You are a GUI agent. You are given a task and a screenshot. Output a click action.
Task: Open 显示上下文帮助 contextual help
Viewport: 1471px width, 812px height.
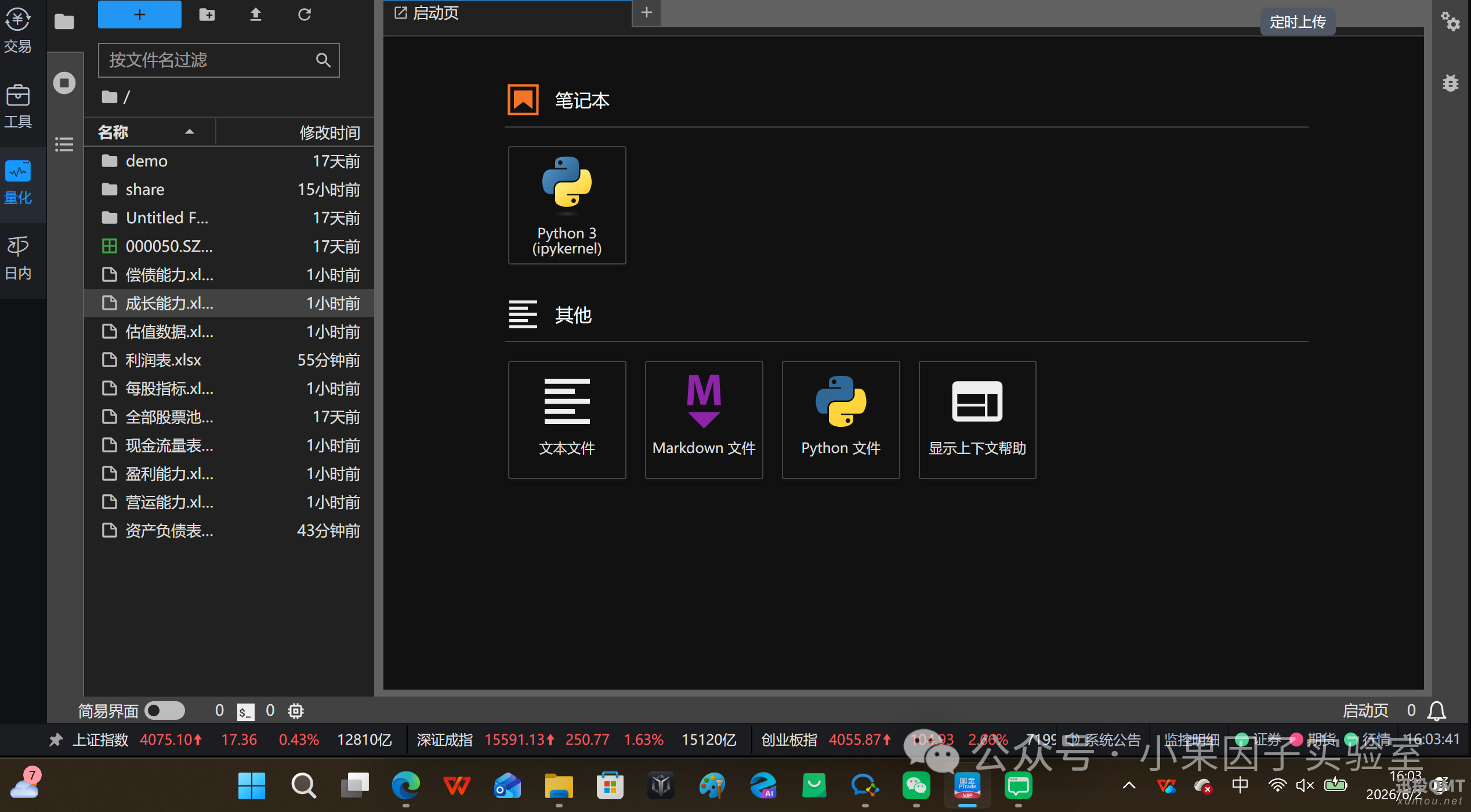tap(977, 420)
